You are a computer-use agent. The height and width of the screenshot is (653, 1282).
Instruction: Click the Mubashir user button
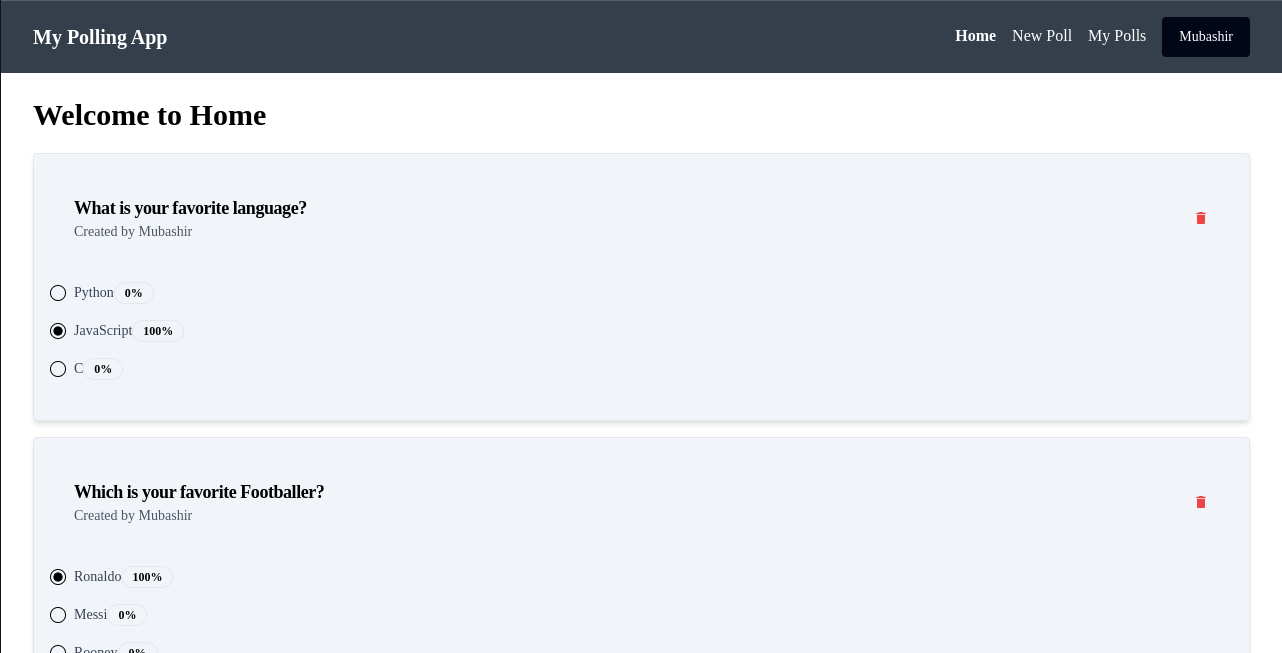click(x=1205, y=37)
